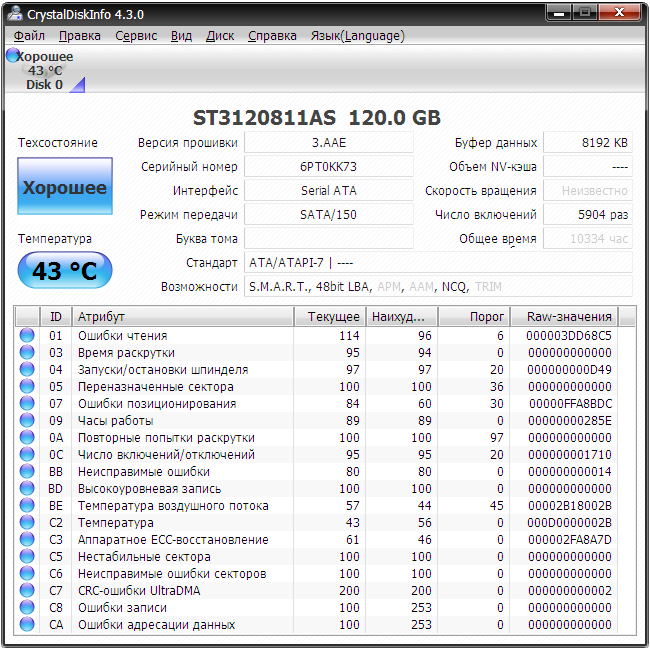
Task: Click the ID column header
Action: pyautogui.click(x=56, y=317)
